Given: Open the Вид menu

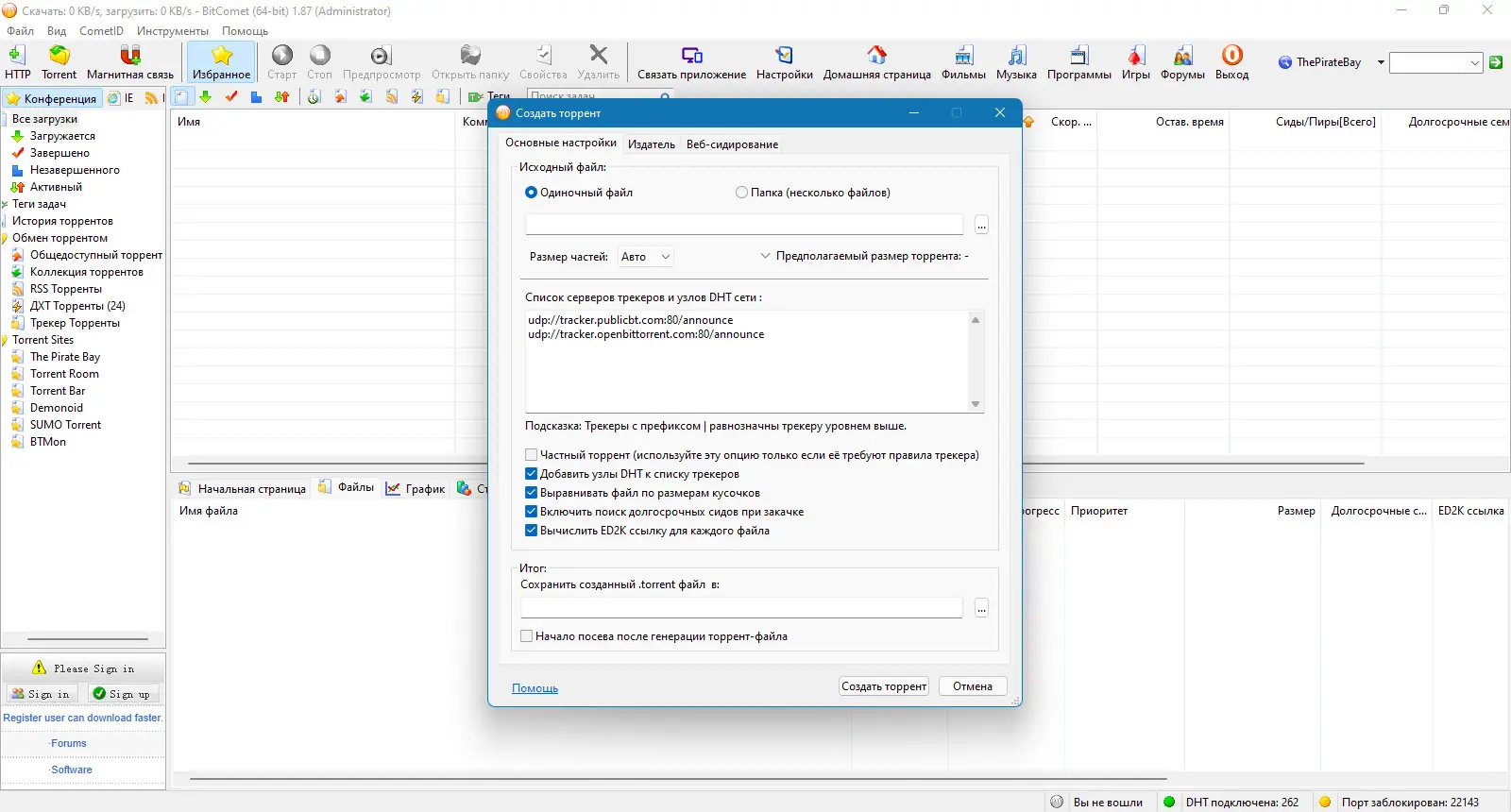Looking at the screenshot, I should (57, 31).
